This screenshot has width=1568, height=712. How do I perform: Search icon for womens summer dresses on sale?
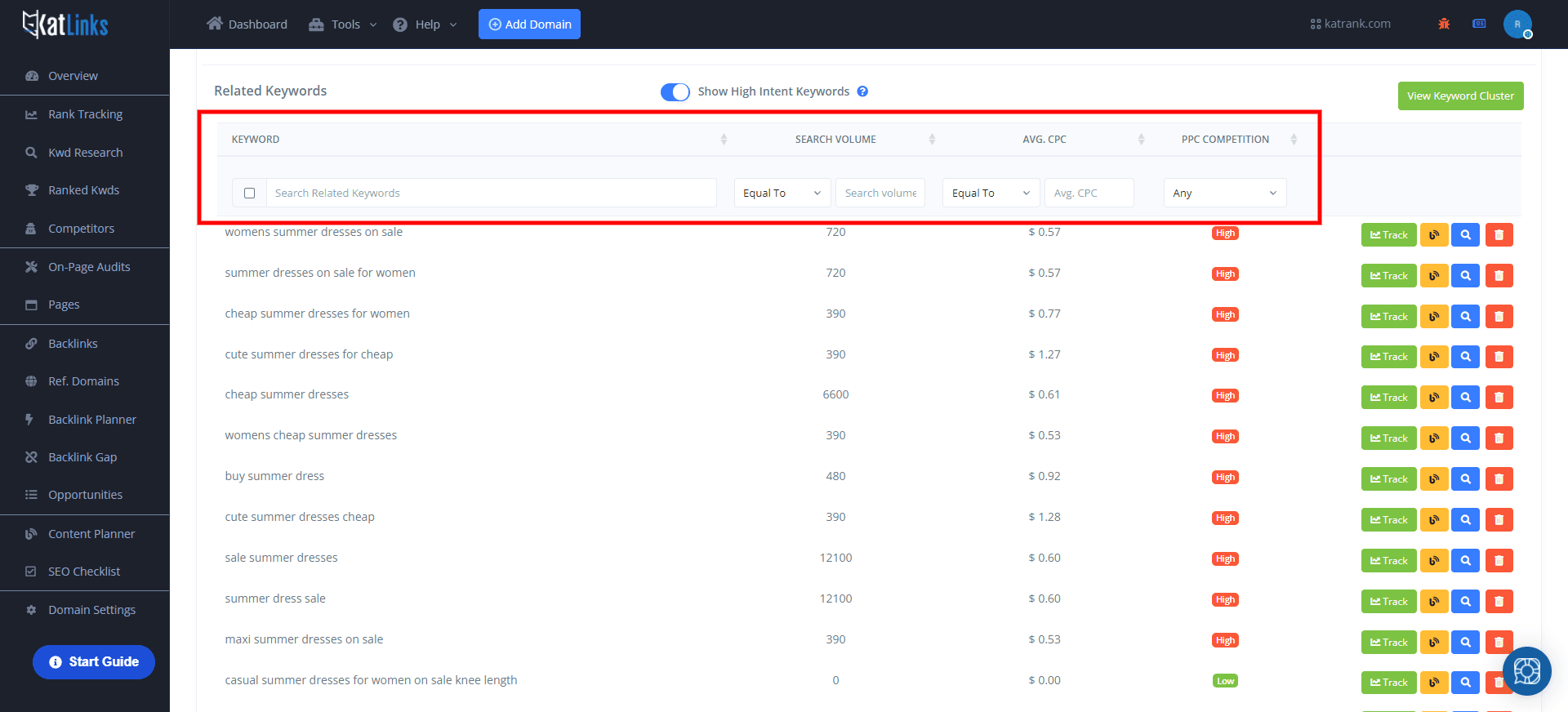coord(1466,235)
